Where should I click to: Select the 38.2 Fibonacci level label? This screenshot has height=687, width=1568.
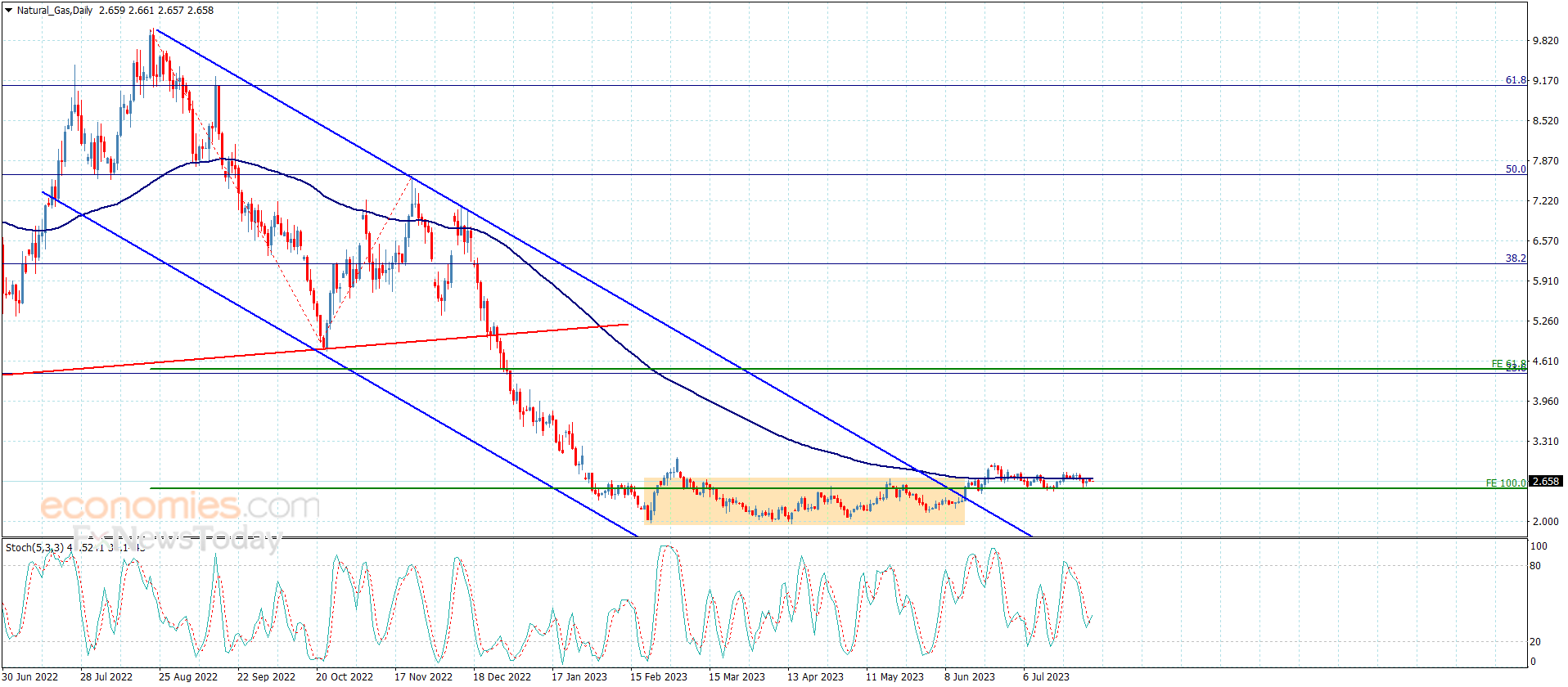(1516, 258)
